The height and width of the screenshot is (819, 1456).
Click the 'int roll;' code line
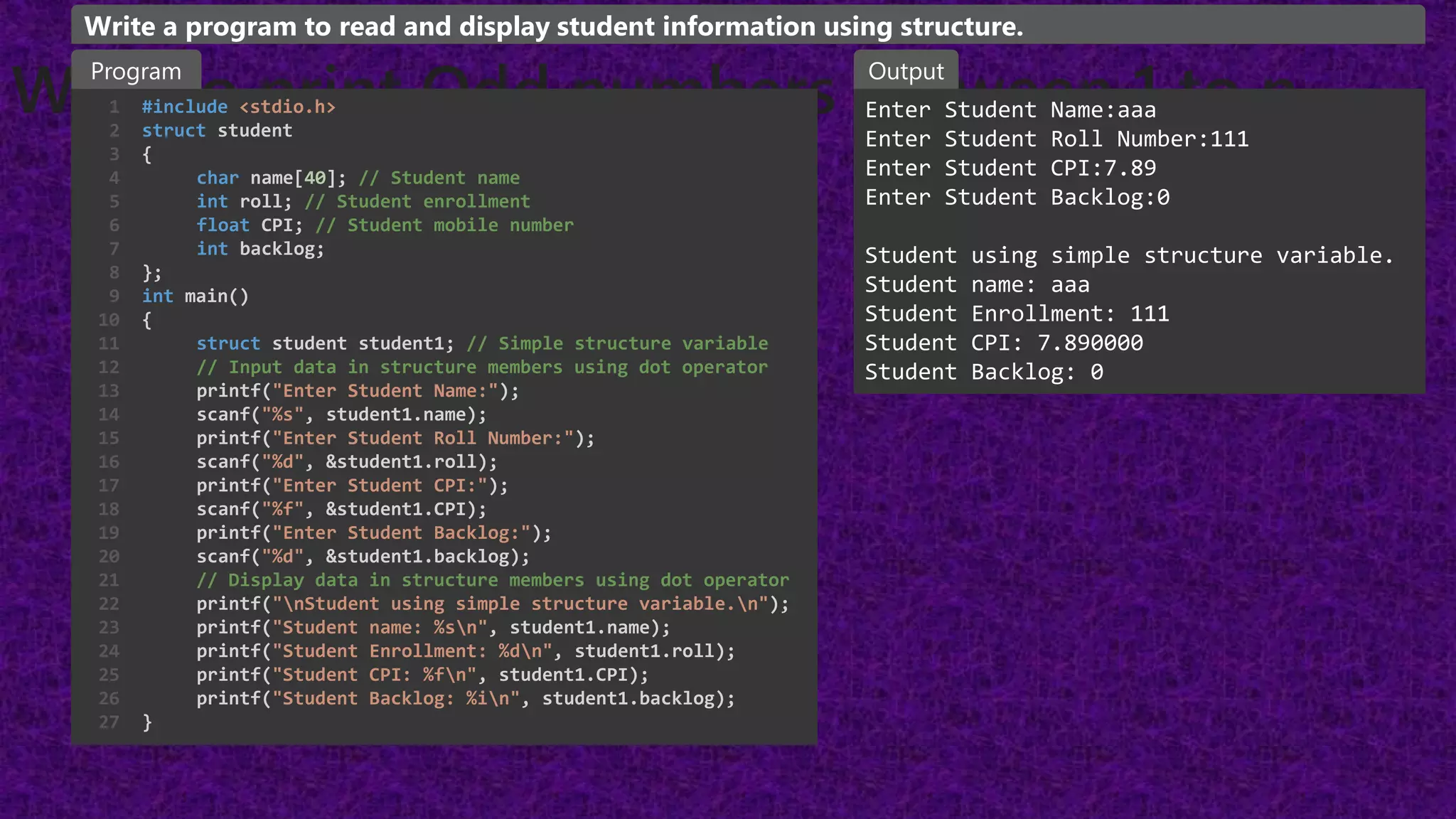tap(363, 201)
